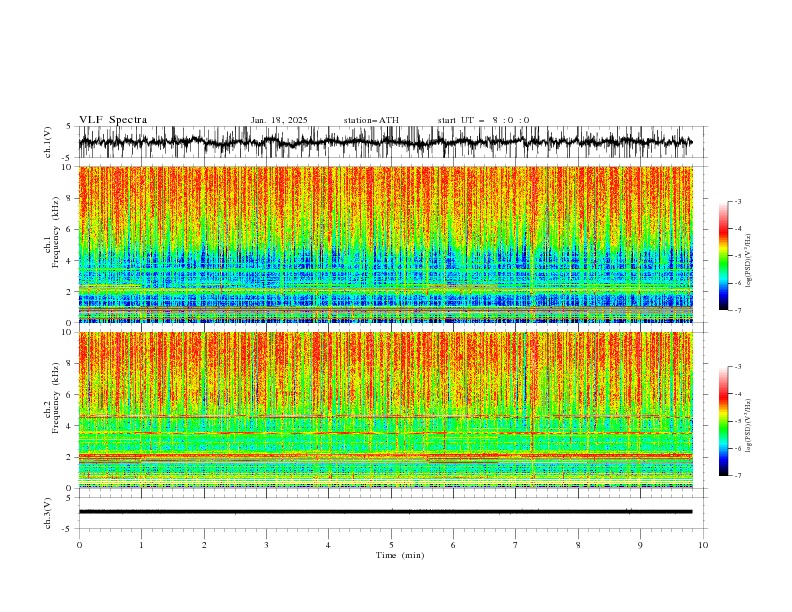Click the "-5" tick on ch.3(V) axis
The height and width of the screenshot is (612, 792).
point(68,529)
